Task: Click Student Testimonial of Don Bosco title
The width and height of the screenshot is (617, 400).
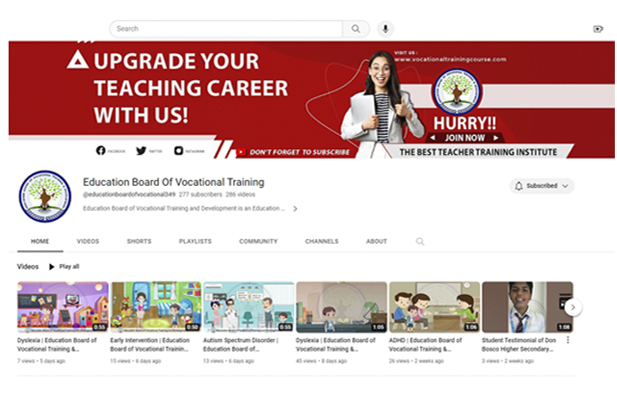Action: (519, 345)
